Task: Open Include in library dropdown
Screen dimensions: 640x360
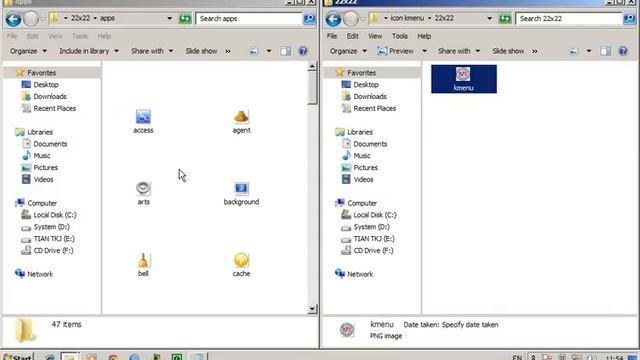Action: pyautogui.click(x=89, y=51)
